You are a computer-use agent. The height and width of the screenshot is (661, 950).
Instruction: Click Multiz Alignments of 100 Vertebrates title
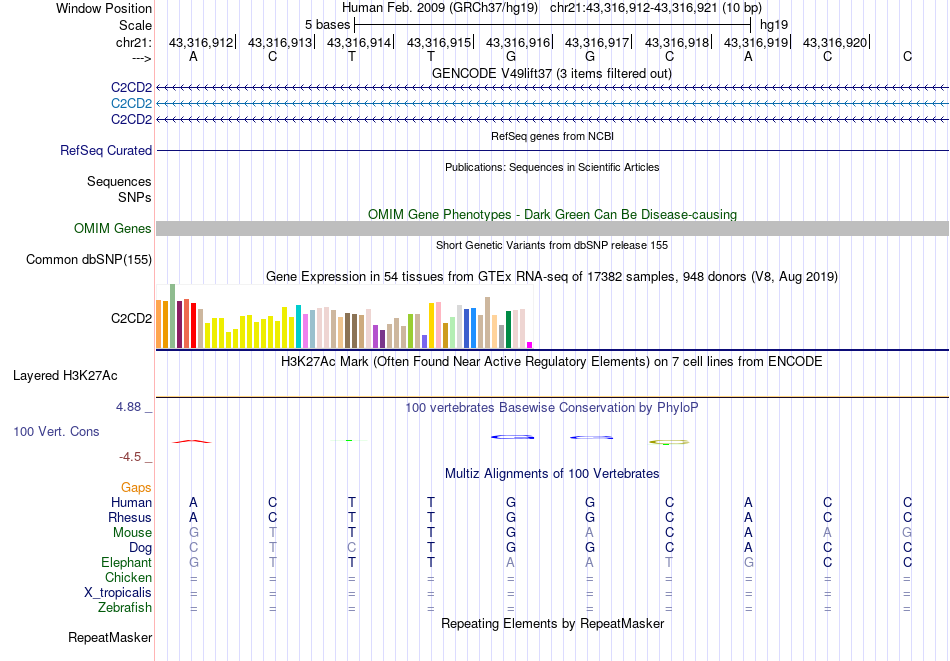[x=552, y=474]
